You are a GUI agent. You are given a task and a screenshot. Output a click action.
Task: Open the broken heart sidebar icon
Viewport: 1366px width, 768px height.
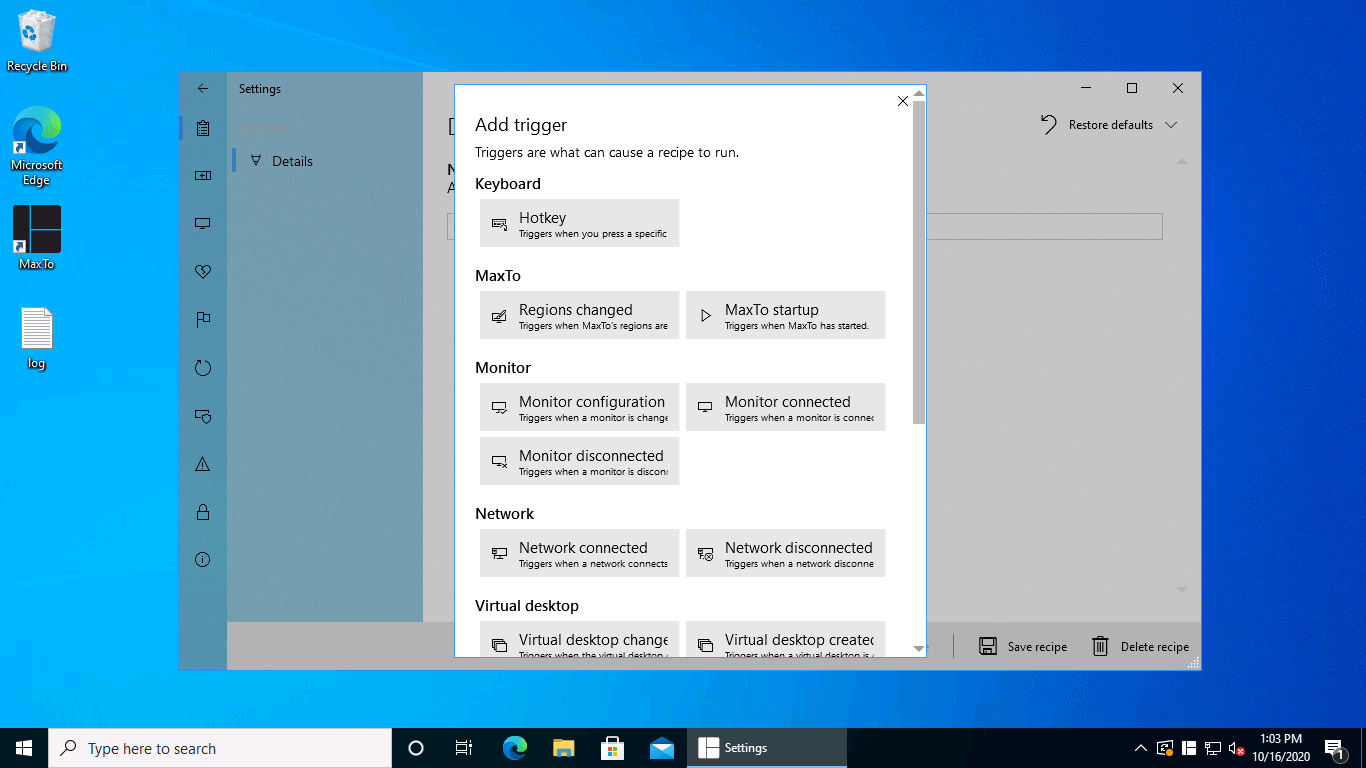coord(203,272)
